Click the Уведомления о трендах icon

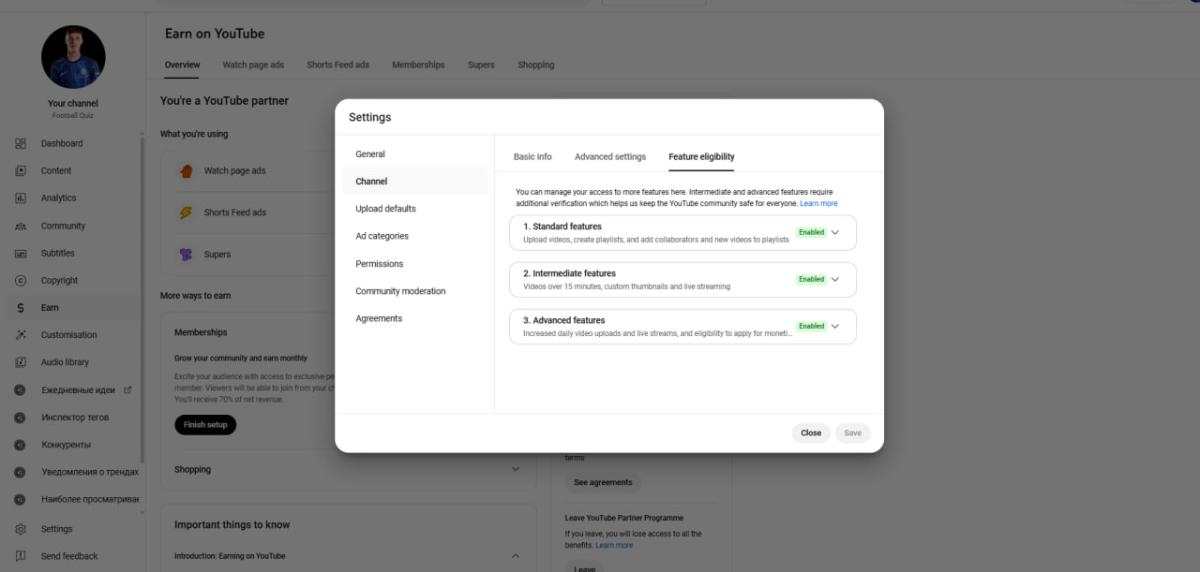click(x=20, y=472)
